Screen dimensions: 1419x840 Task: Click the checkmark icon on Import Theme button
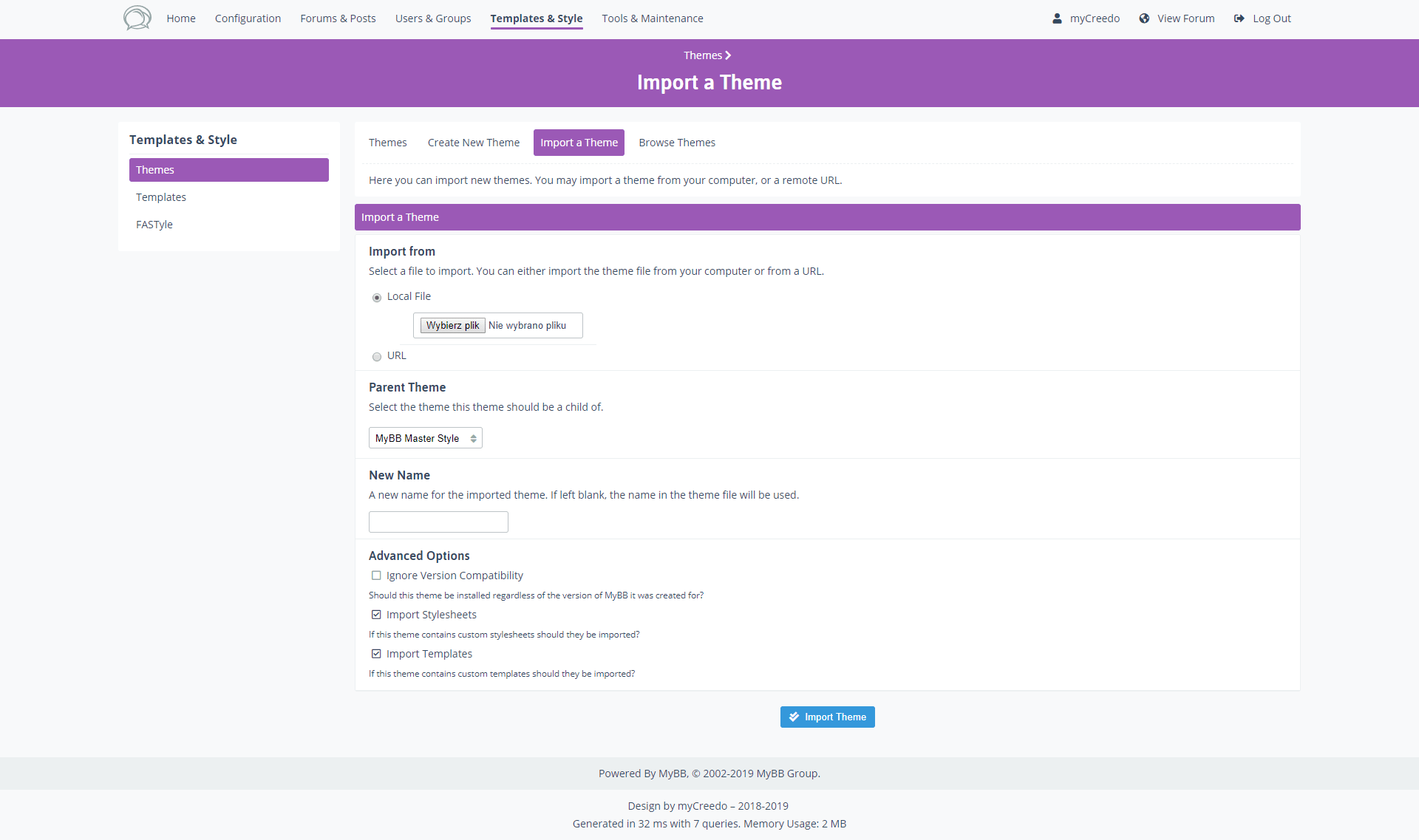click(794, 717)
